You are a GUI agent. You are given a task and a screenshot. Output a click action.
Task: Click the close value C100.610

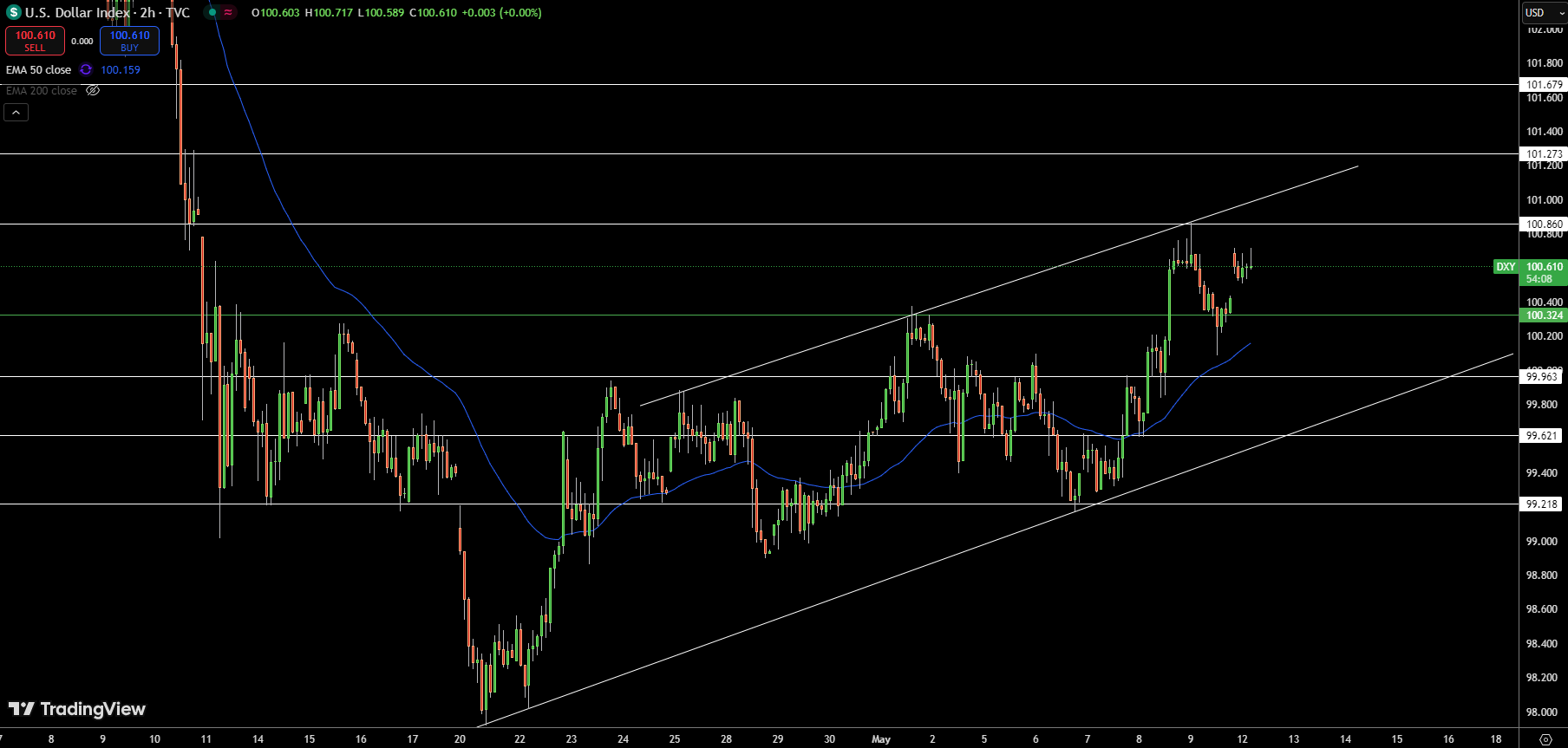pyautogui.click(x=433, y=12)
